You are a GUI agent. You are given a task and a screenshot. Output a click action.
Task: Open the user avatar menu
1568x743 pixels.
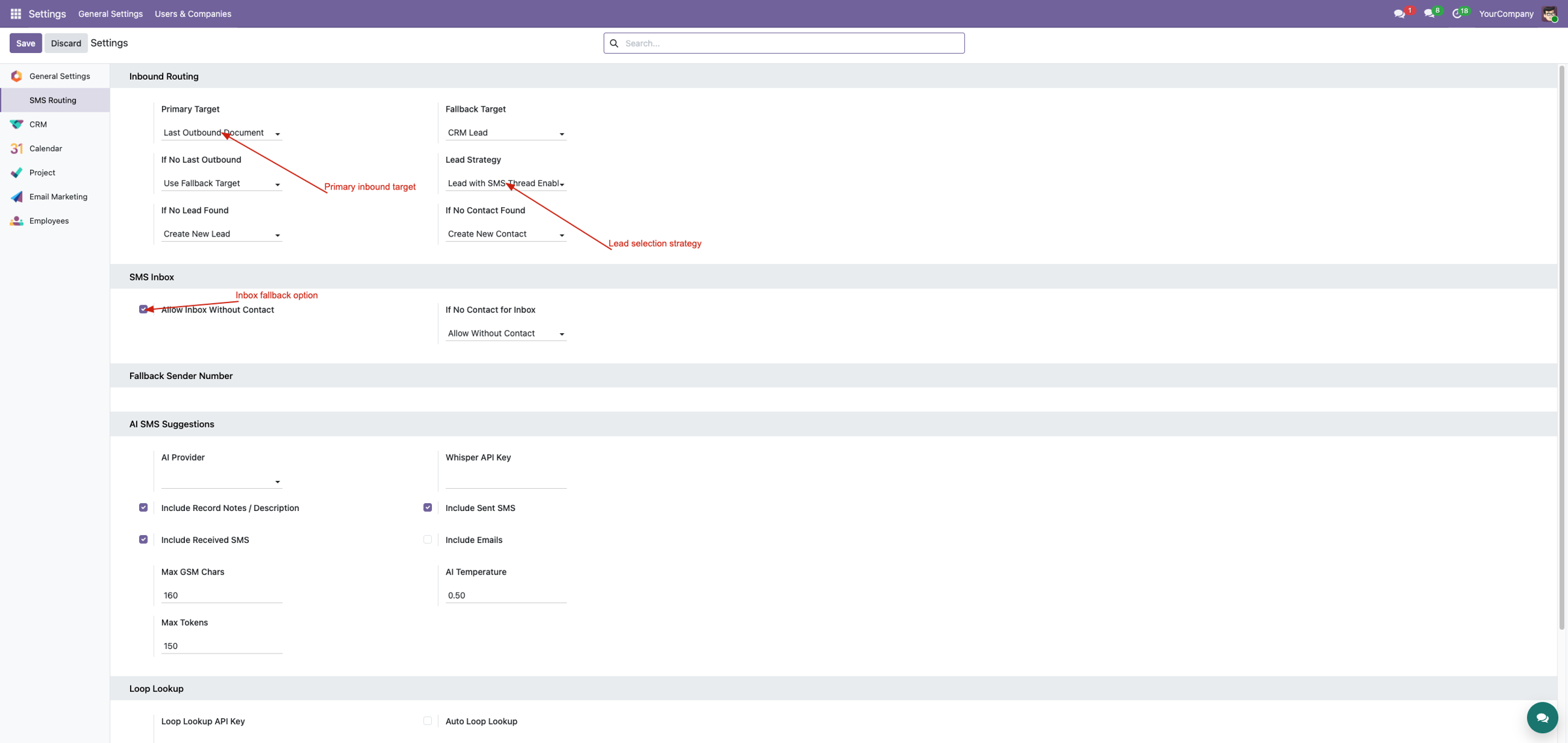[1550, 14]
